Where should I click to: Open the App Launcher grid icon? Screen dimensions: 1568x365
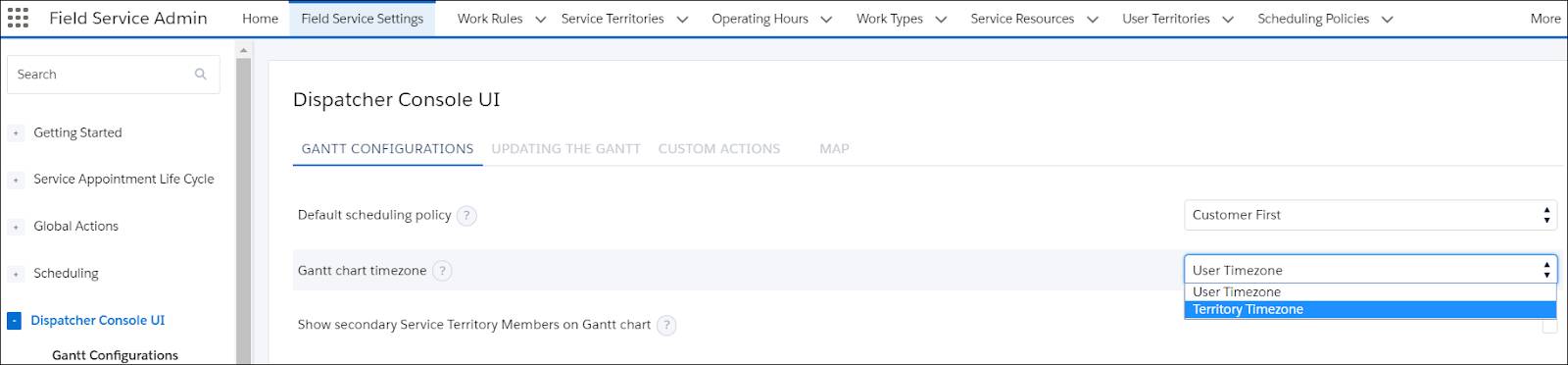click(x=19, y=18)
